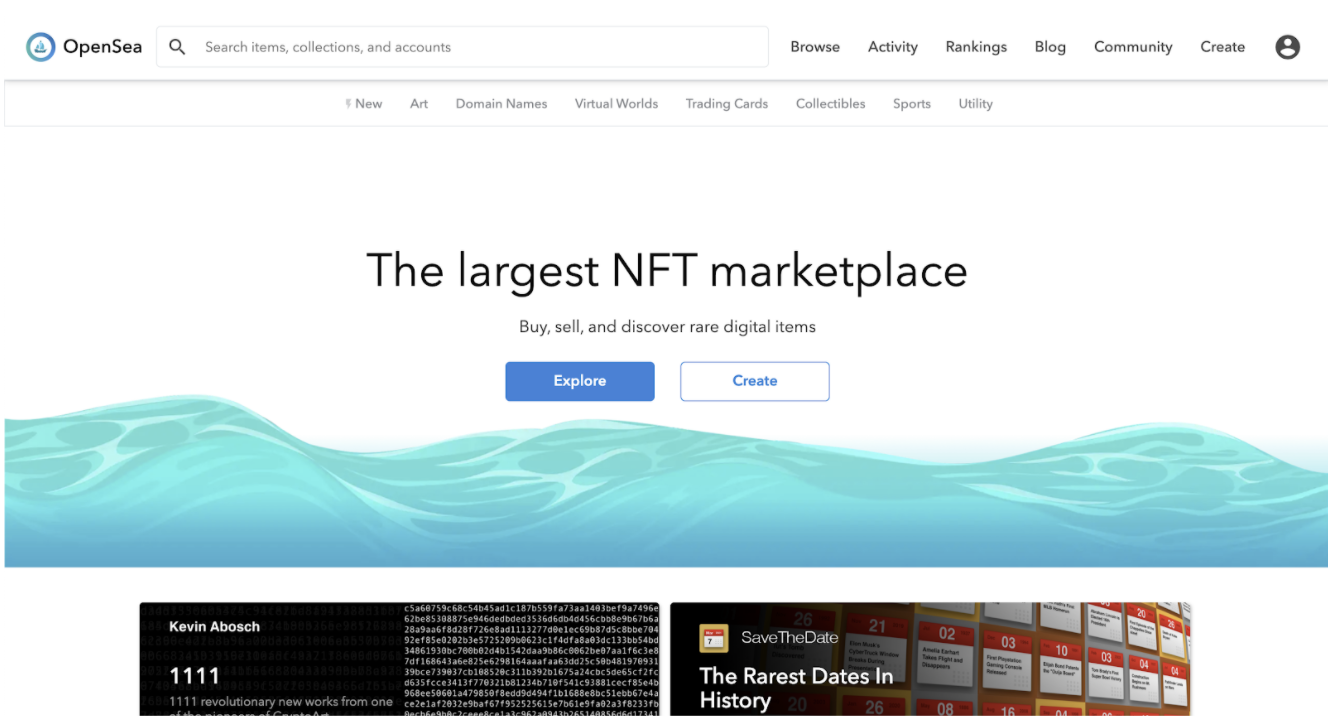This screenshot has width=1328, height=728.
Task: Choose the Trading Cards category
Action: (x=726, y=104)
